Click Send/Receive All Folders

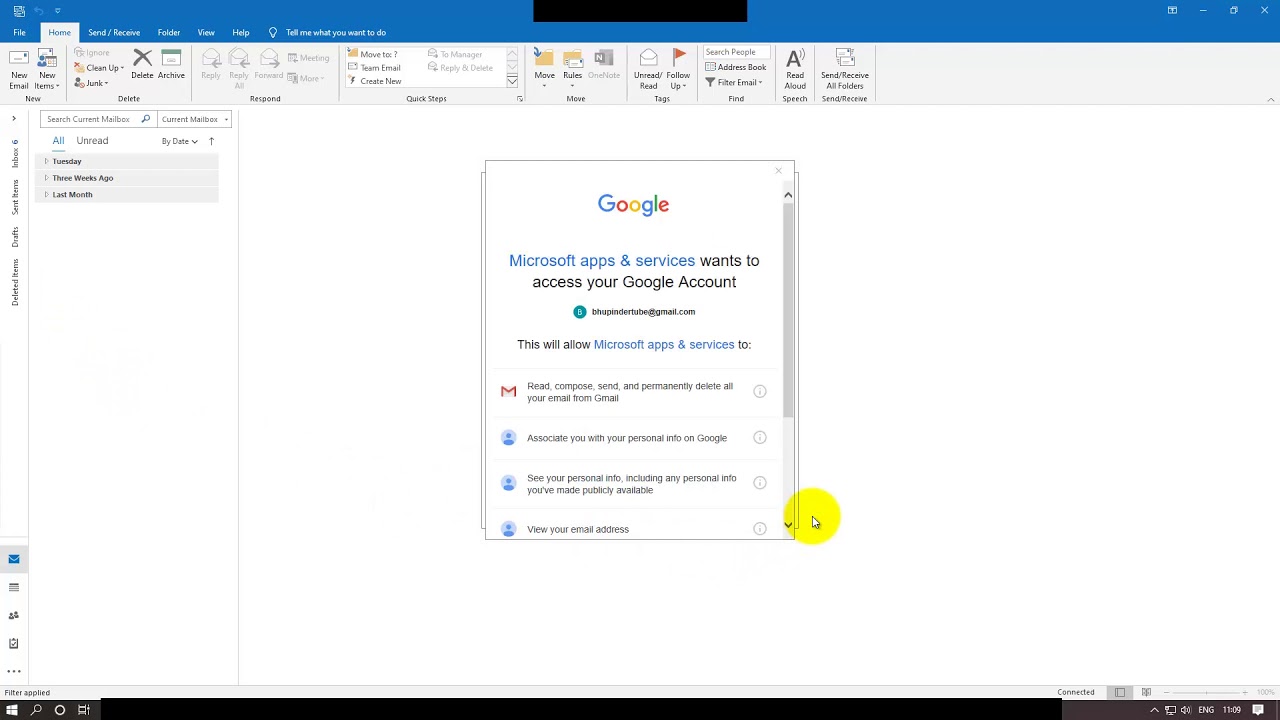pos(845,69)
